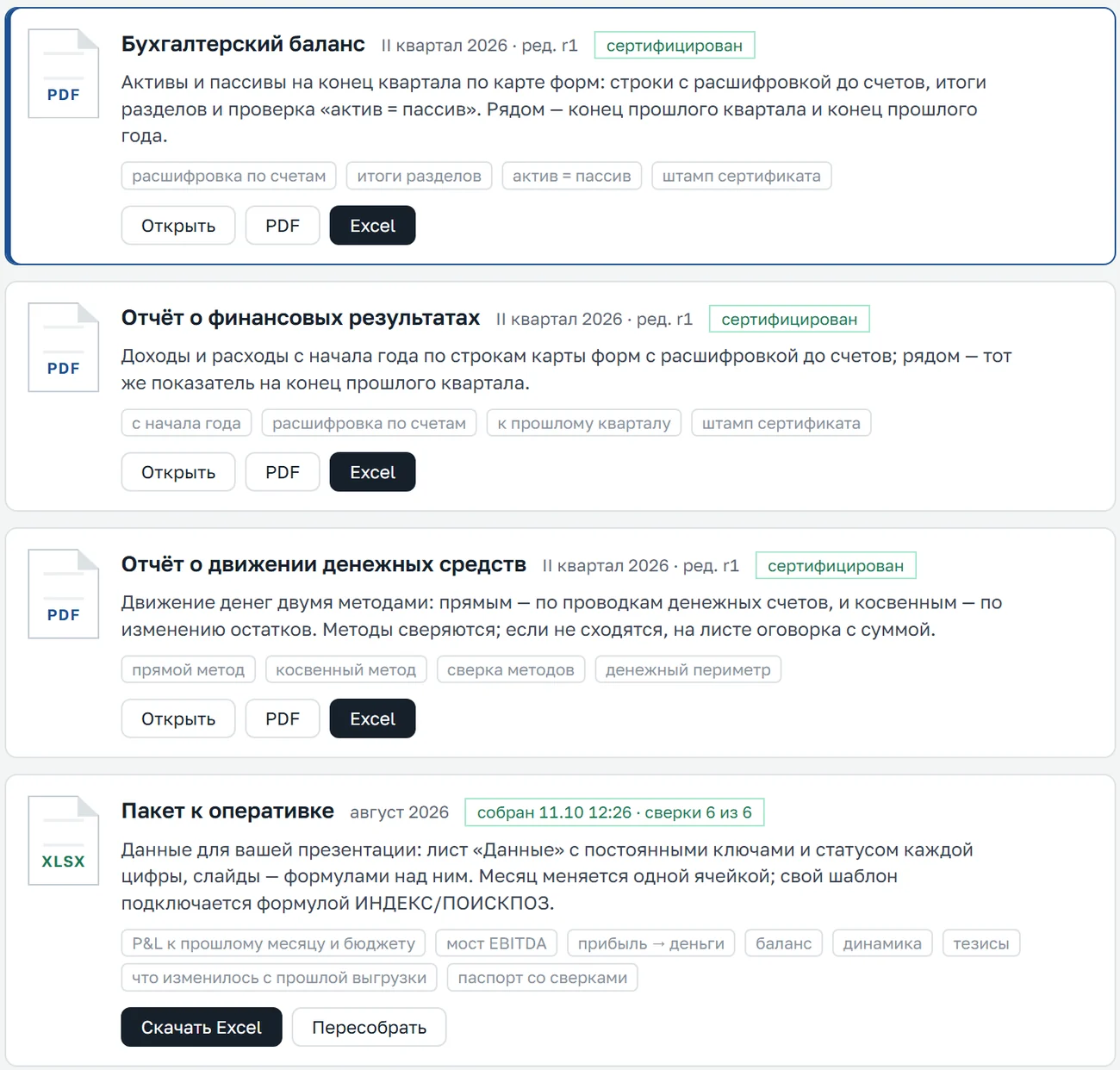
Task: Click the «тезисы» tag
Action: (981, 943)
